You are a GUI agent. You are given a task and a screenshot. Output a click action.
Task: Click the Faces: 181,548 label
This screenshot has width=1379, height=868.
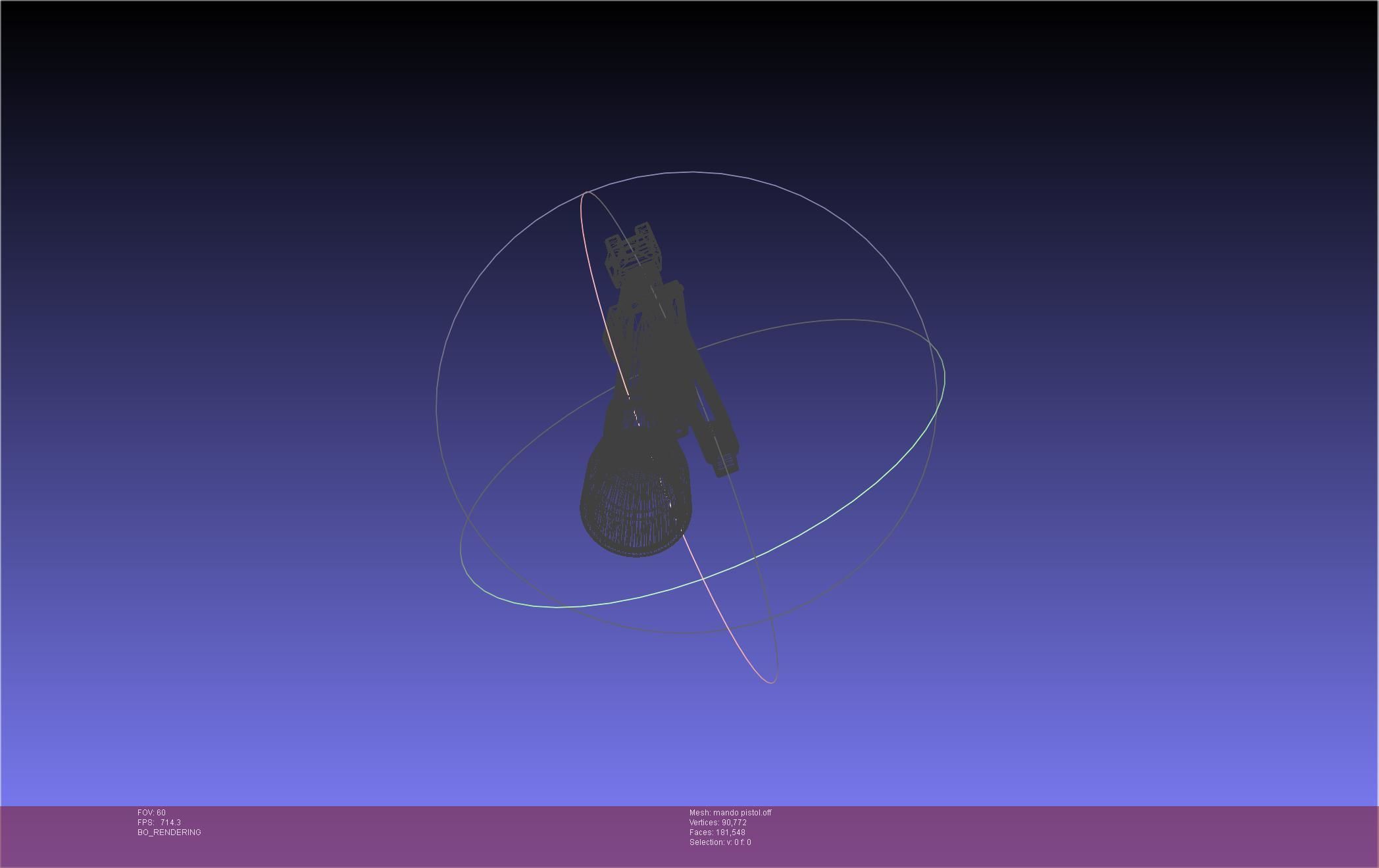[x=717, y=832]
